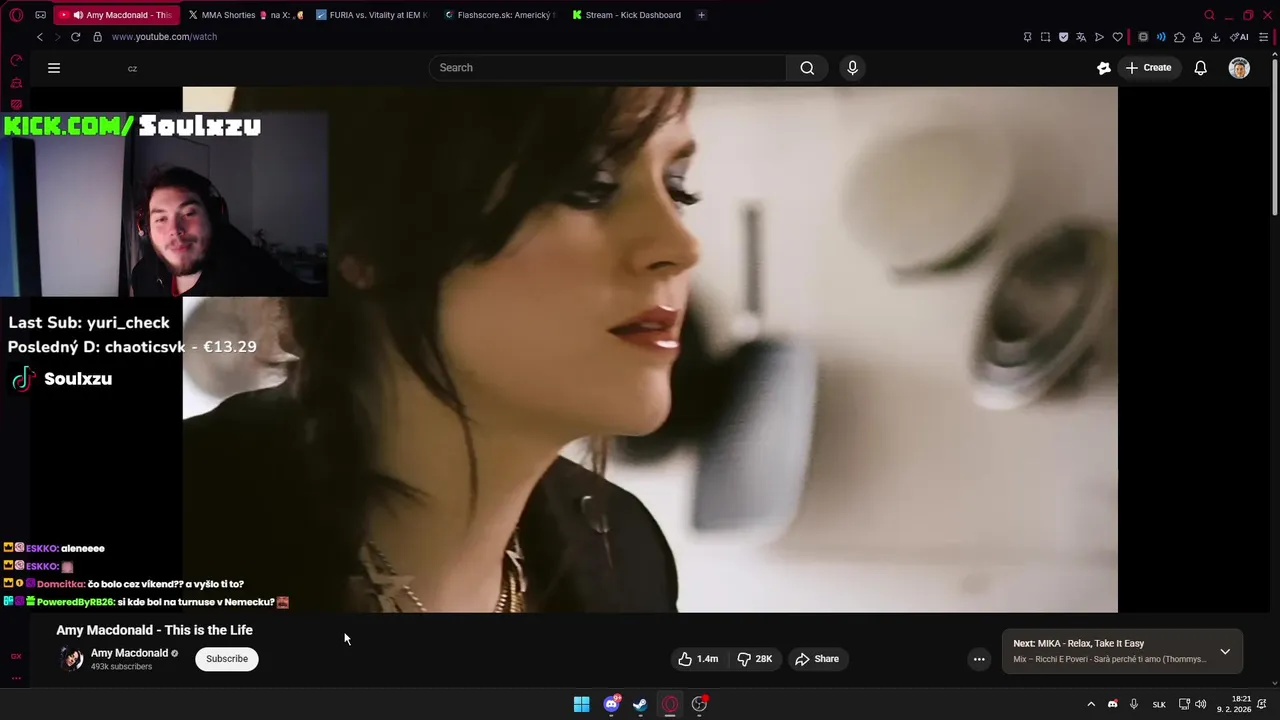
Task: Open OBS Studio from the taskbar
Action: (x=699, y=704)
